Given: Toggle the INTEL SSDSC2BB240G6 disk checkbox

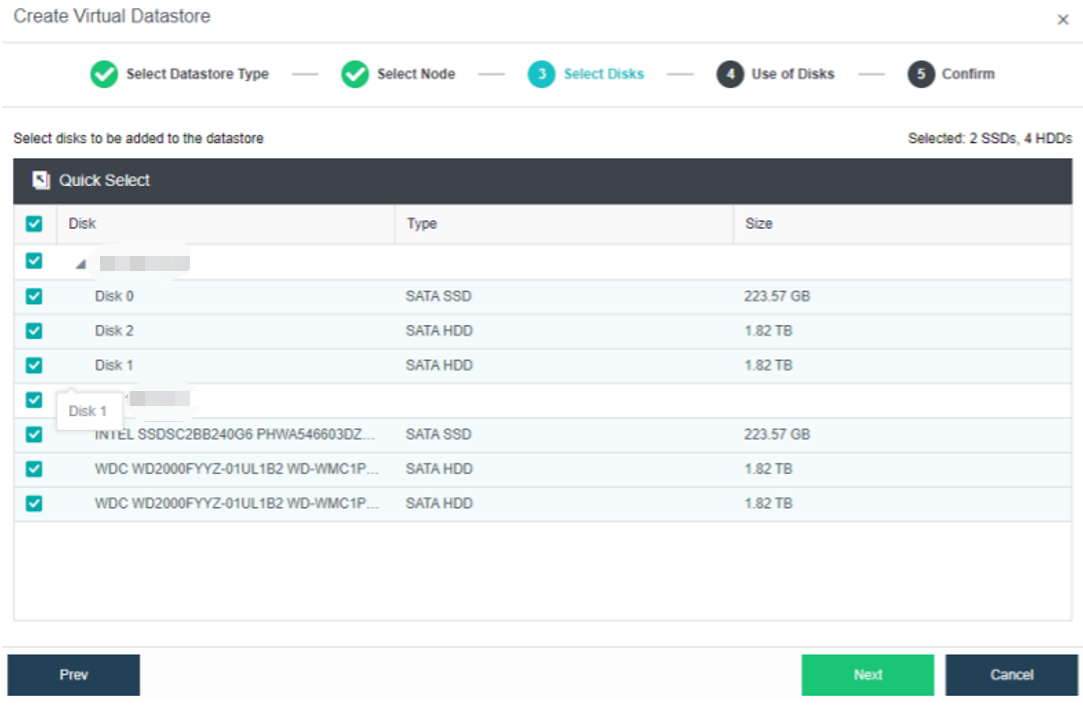Looking at the screenshot, I should pos(34,435).
